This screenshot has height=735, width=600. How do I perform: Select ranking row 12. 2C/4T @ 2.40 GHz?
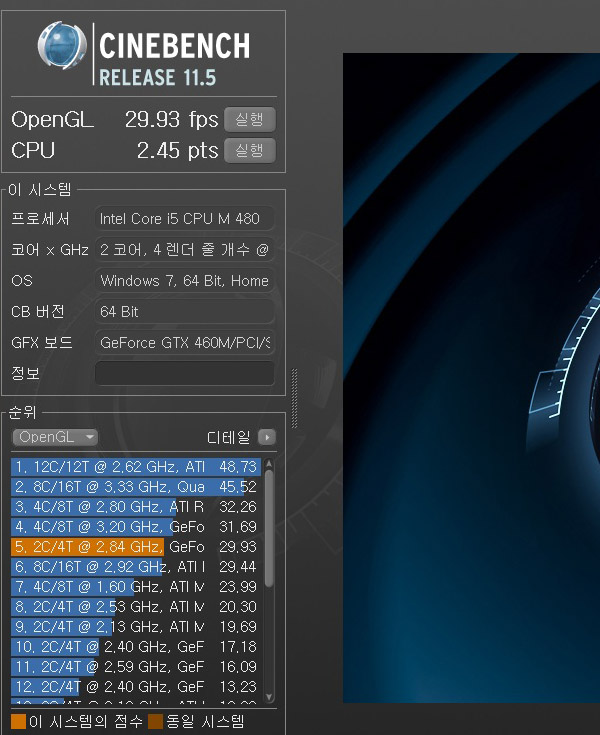click(136, 687)
